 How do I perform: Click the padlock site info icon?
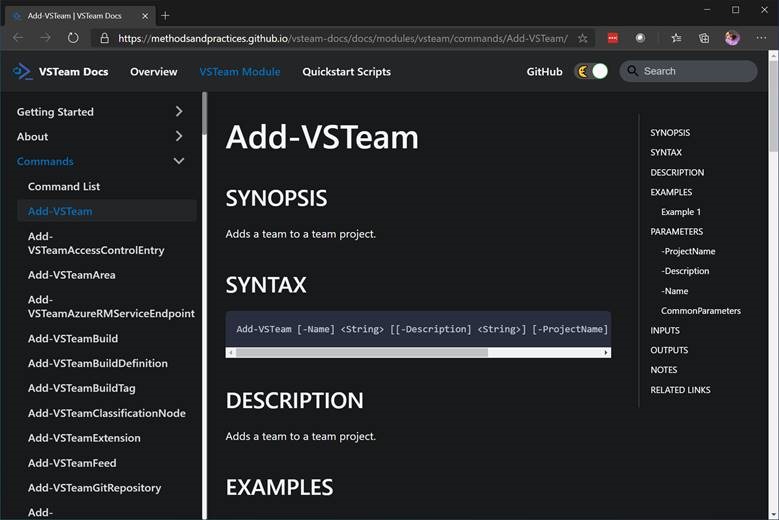(x=104, y=38)
